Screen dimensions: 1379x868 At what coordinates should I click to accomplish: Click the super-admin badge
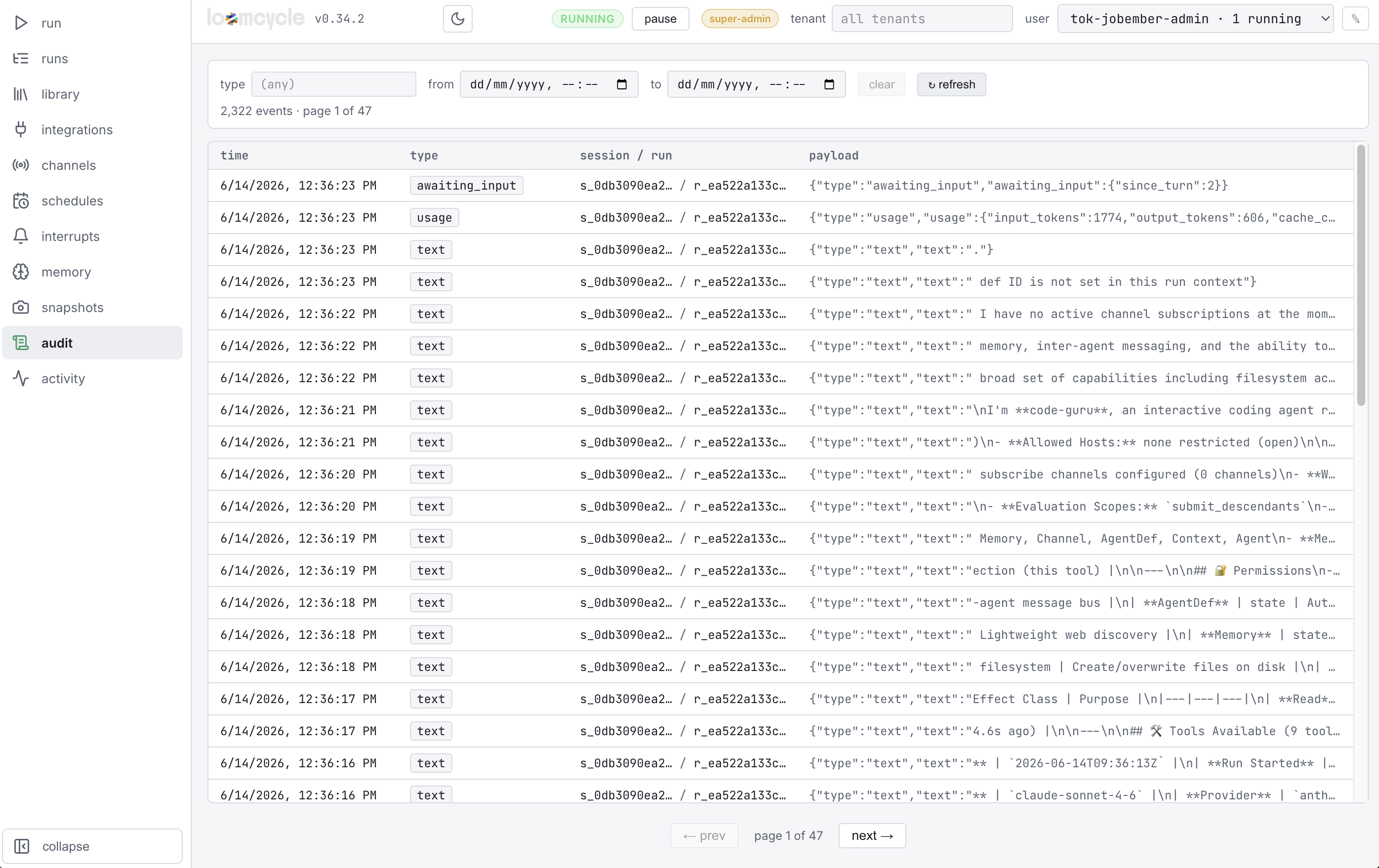coord(739,19)
